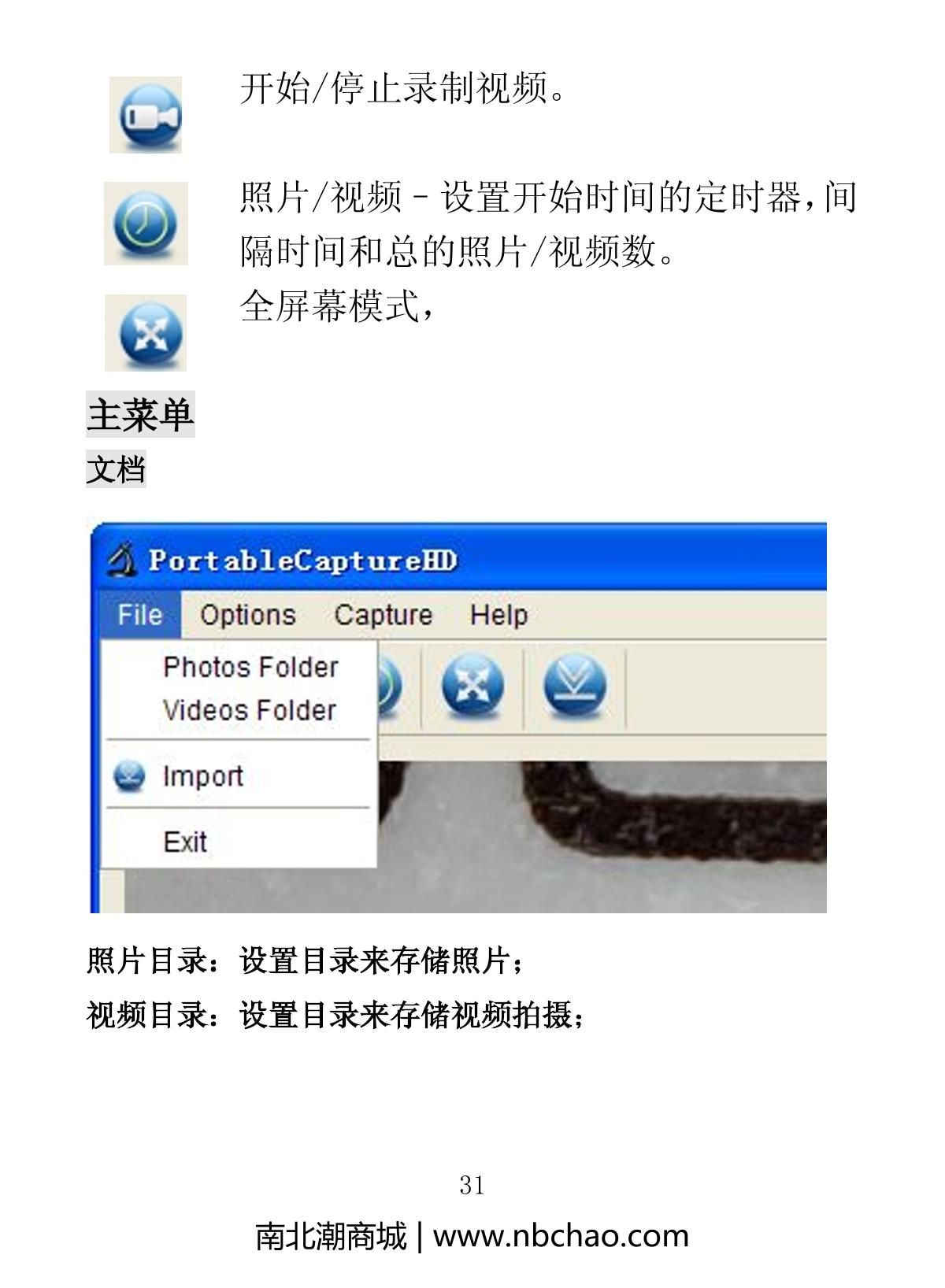This screenshot has height=1288, width=945.
Task: Open the Options menu
Action: [248, 615]
